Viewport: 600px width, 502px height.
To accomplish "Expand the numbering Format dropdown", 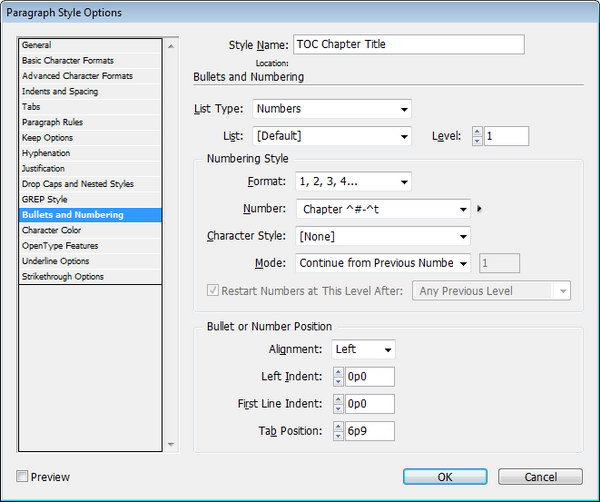I will (353, 181).
